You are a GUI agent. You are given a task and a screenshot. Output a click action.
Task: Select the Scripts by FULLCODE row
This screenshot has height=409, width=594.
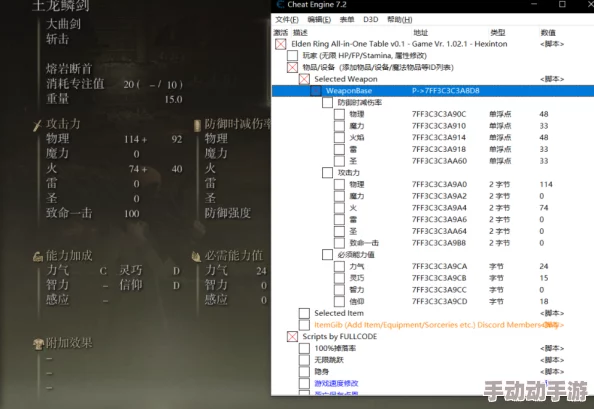(339, 337)
